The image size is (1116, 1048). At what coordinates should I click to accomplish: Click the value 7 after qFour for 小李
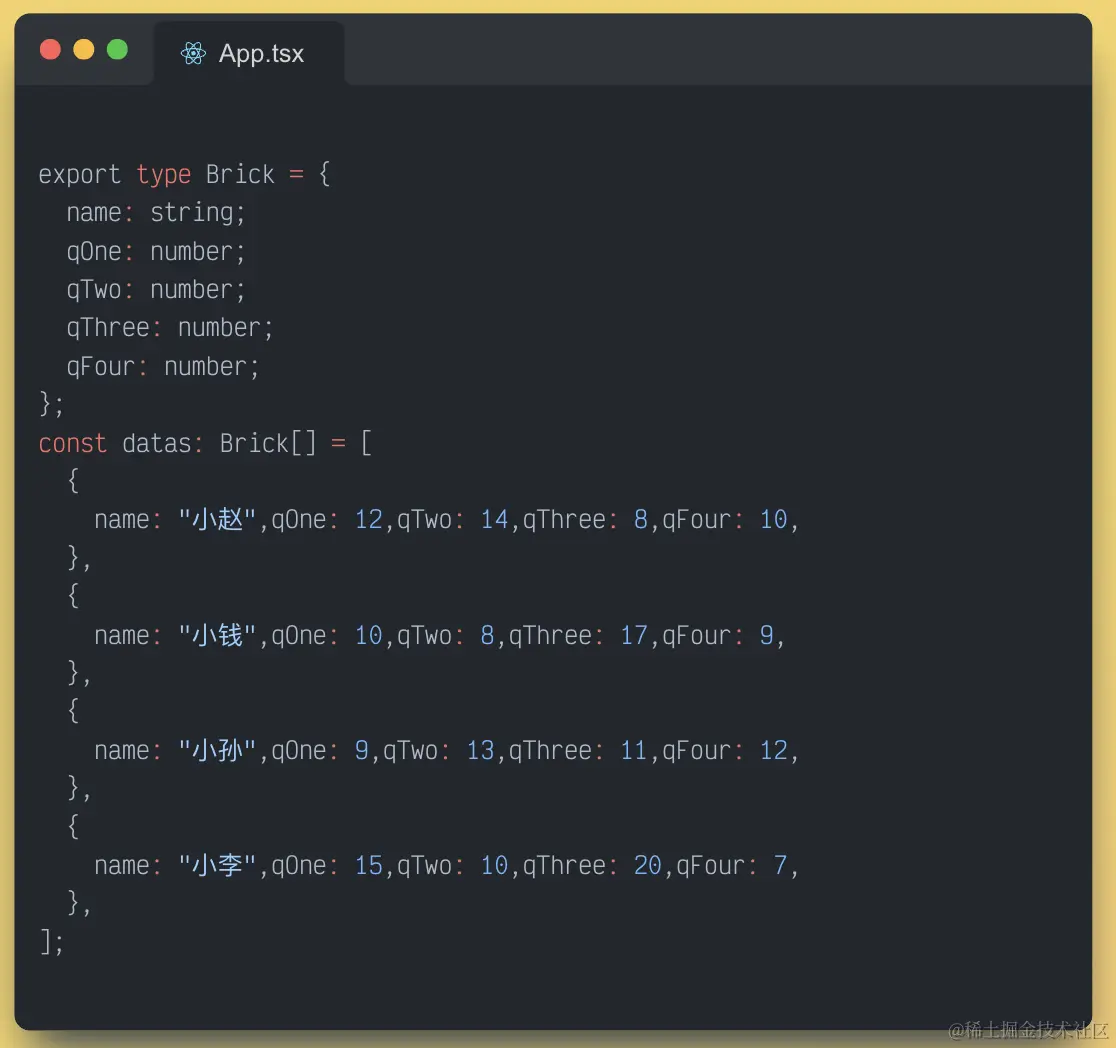point(780,866)
